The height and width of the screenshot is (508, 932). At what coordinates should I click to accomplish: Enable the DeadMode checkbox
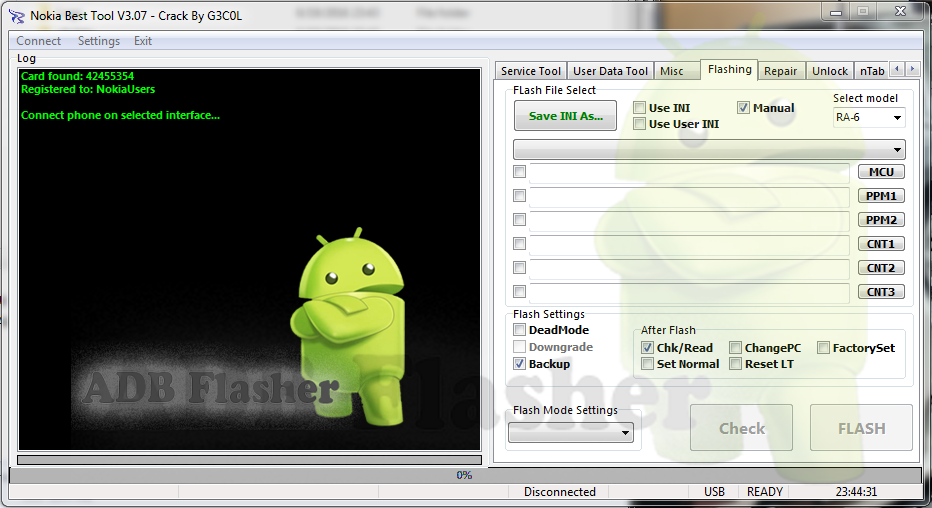pos(519,330)
